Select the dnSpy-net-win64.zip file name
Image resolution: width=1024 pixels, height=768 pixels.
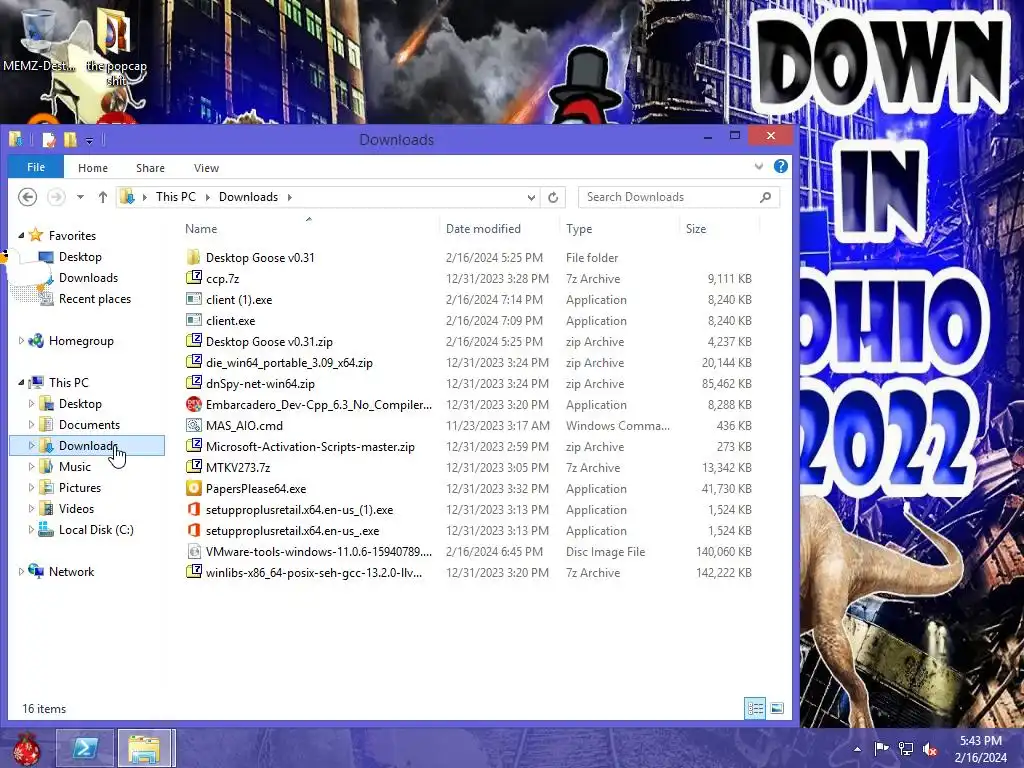[x=260, y=383]
